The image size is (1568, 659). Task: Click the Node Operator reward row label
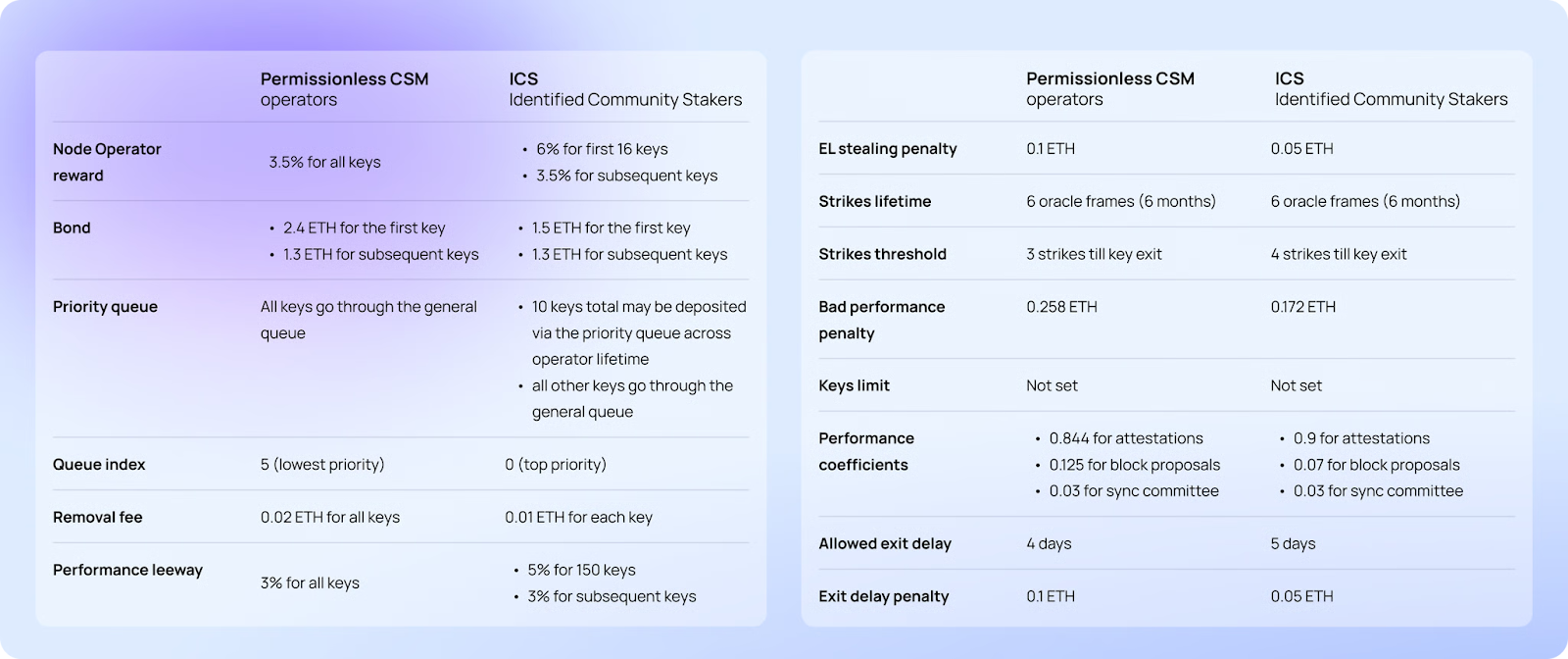pos(107,162)
